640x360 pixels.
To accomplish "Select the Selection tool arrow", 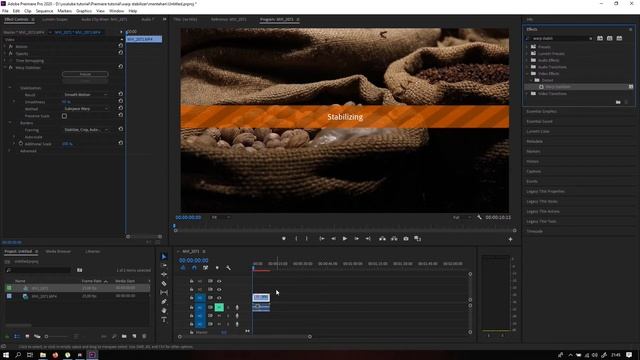I will pos(164,257).
